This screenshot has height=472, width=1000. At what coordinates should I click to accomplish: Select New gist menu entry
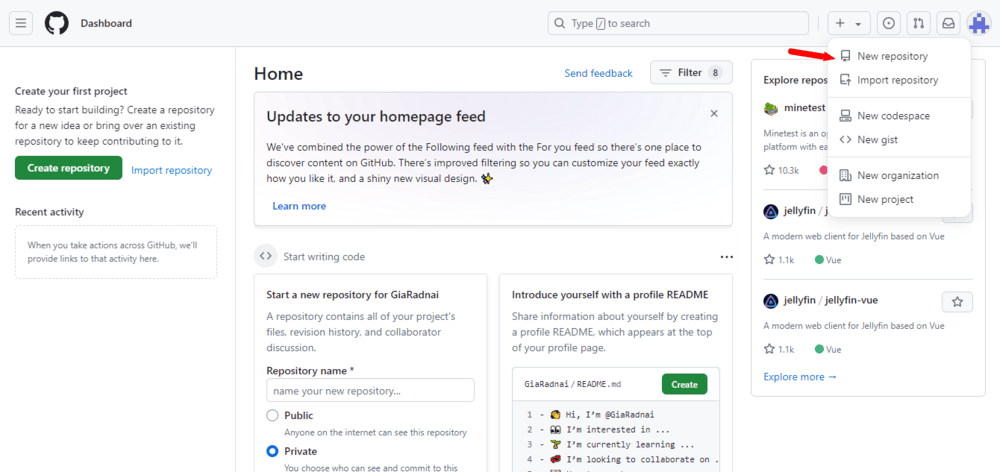(877, 140)
